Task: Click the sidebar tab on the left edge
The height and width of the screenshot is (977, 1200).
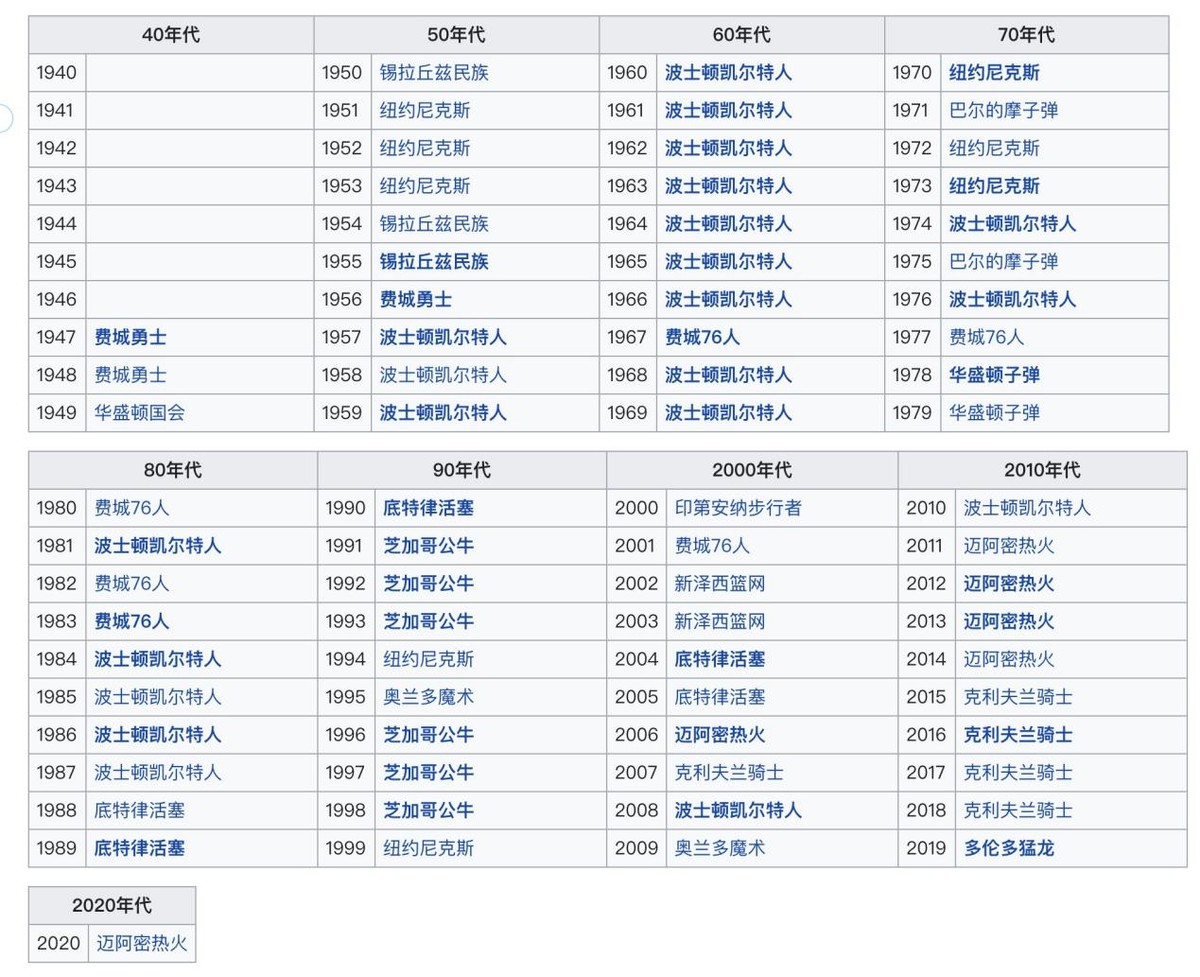Action: (4, 118)
